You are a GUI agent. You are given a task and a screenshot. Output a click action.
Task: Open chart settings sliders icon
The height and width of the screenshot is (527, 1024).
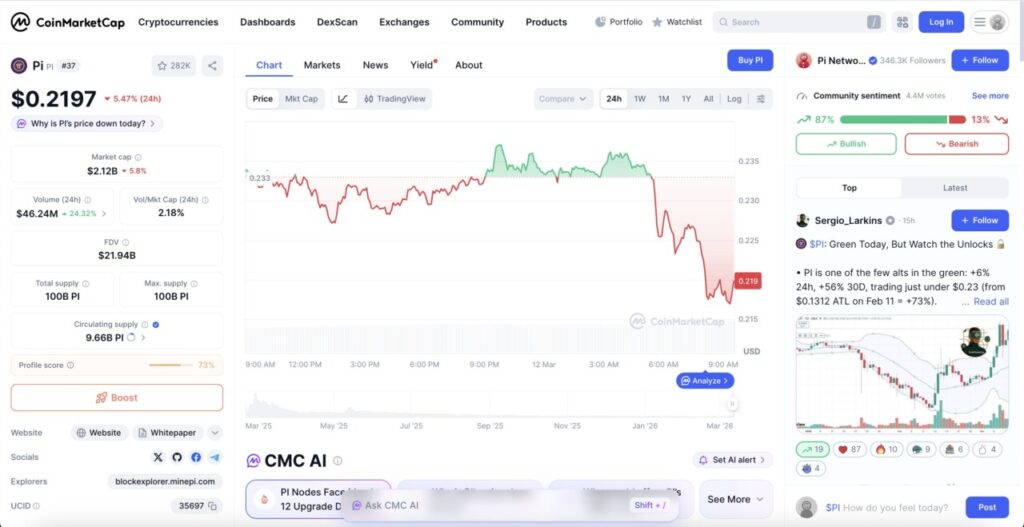pos(761,99)
